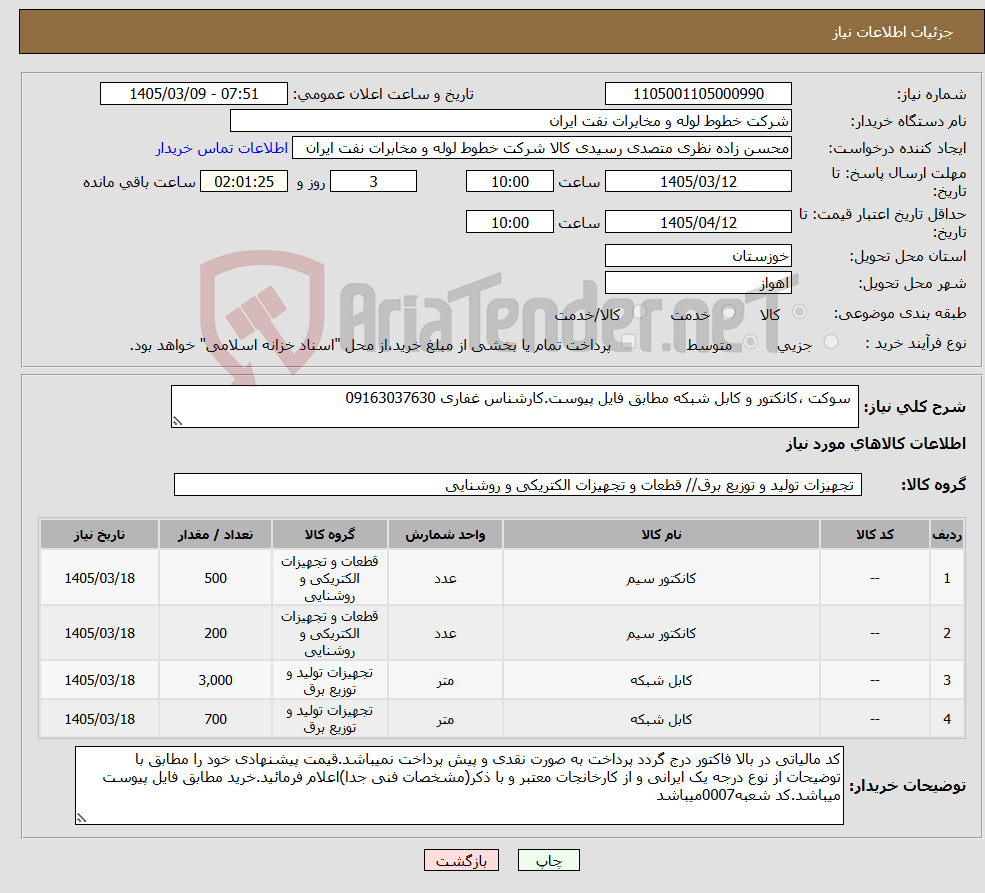Click the price validity date 1405/04/12
The height and width of the screenshot is (893, 985).
(x=698, y=222)
